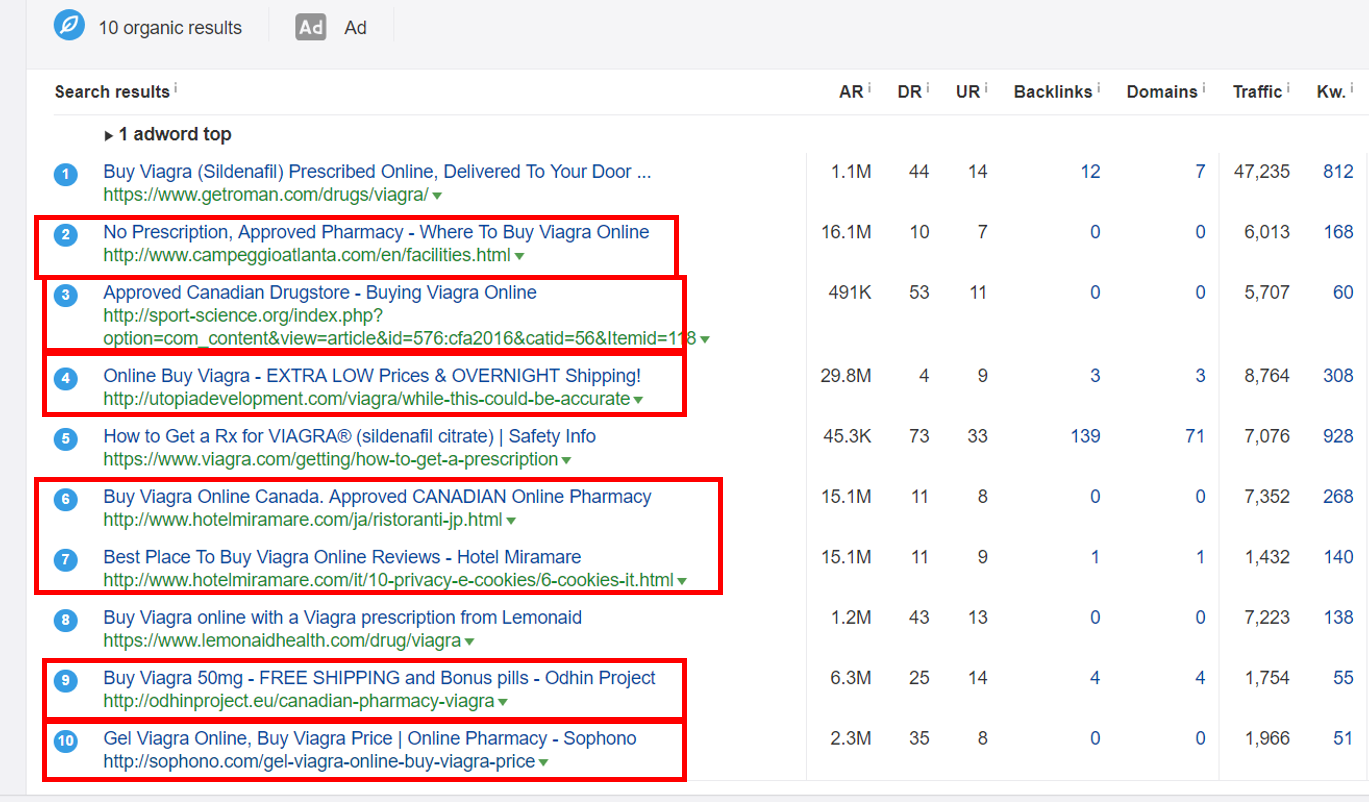Viewport: 1369px width, 802px height.
Task: Open the Sophono Gel Viagra title link
Action: pyautogui.click(x=370, y=739)
